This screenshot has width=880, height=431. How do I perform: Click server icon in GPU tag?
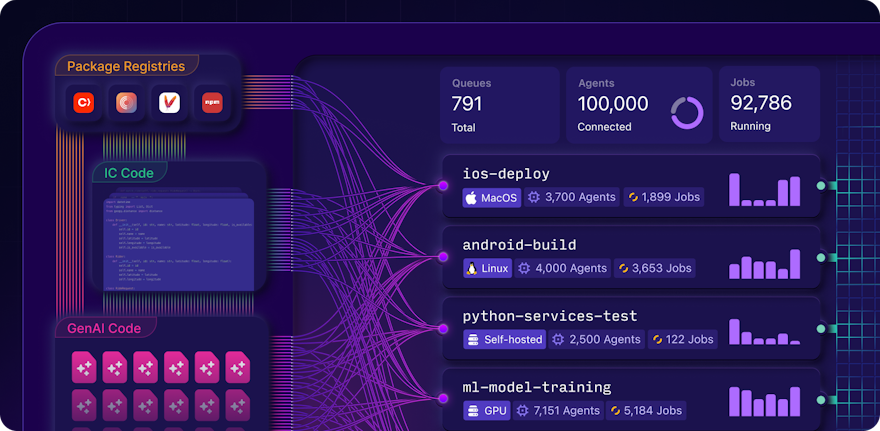[x=473, y=411]
